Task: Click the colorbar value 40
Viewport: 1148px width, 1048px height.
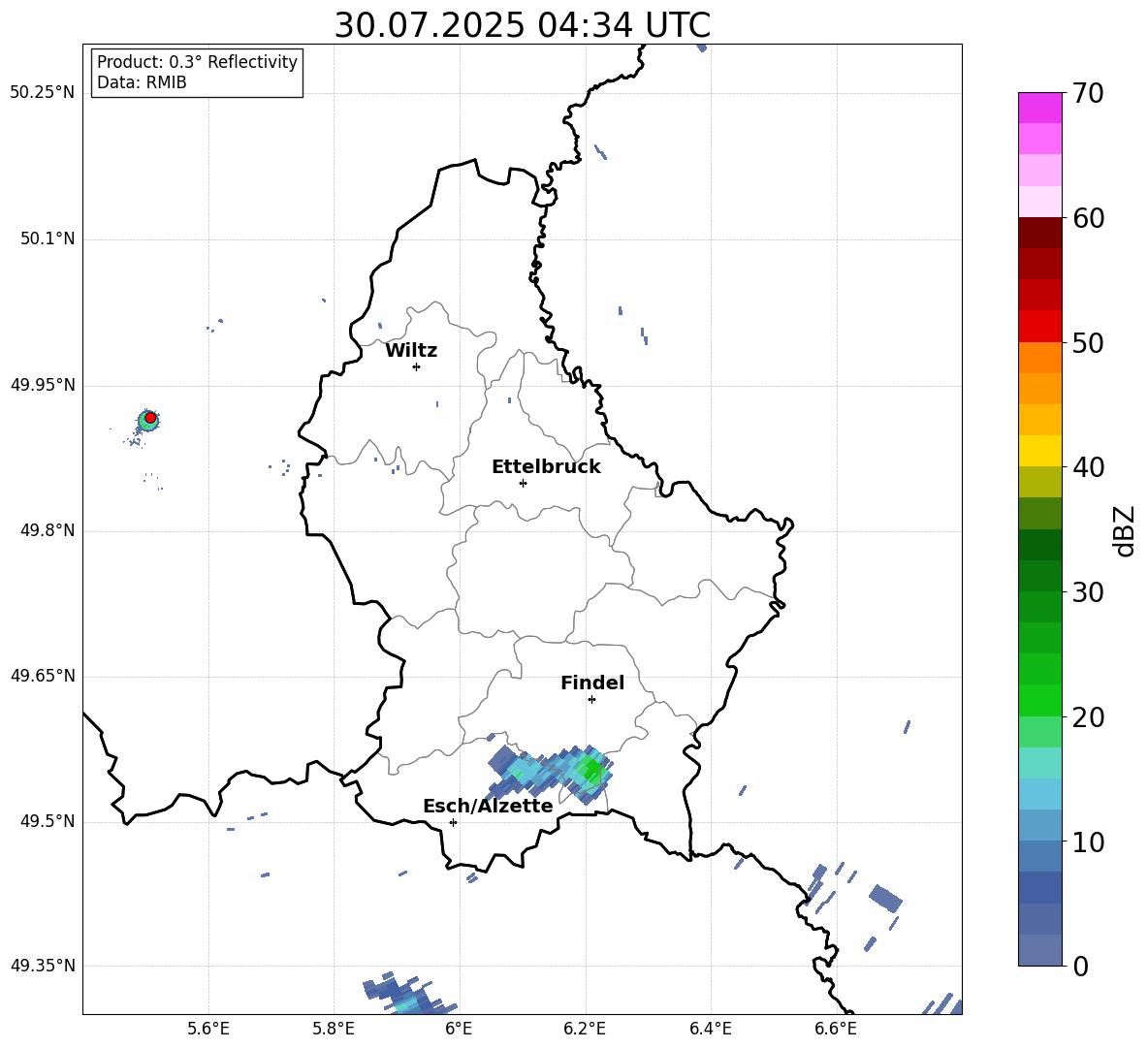Action: click(1089, 467)
